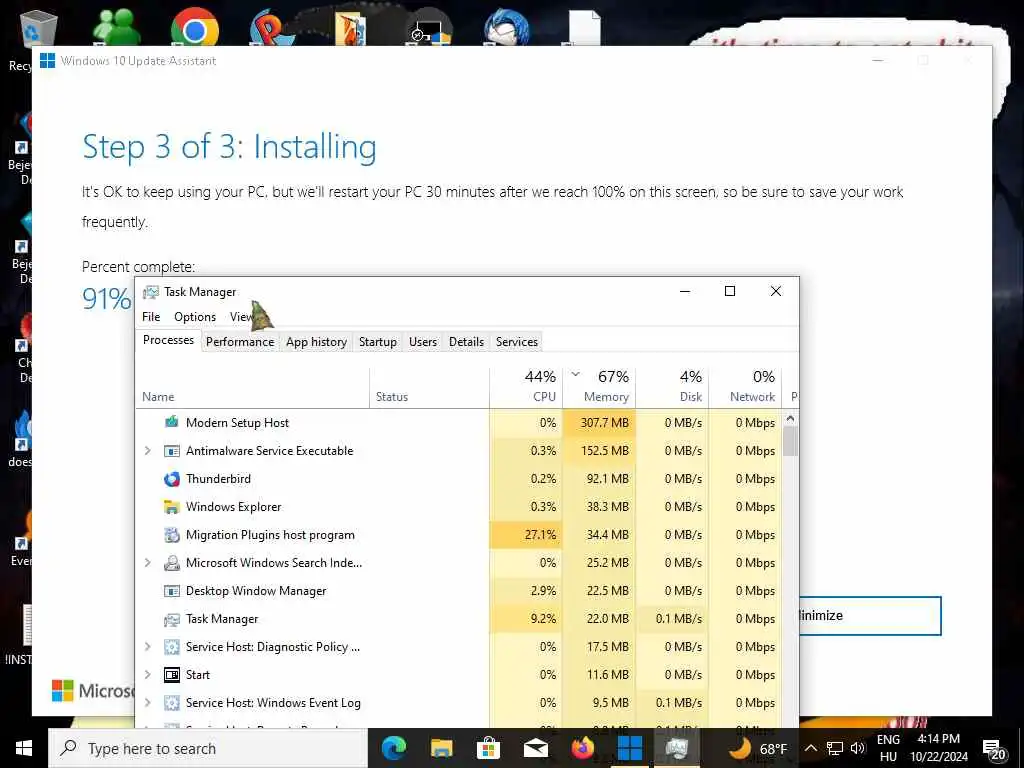This screenshot has width=1024, height=768.
Task: Select the Modern Setup Host process icon
Action: pyautogui.click(x=172, y=423)
